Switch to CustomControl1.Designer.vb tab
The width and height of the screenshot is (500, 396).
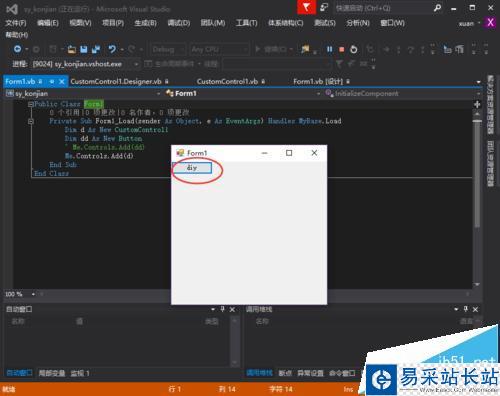click(116, 81)
